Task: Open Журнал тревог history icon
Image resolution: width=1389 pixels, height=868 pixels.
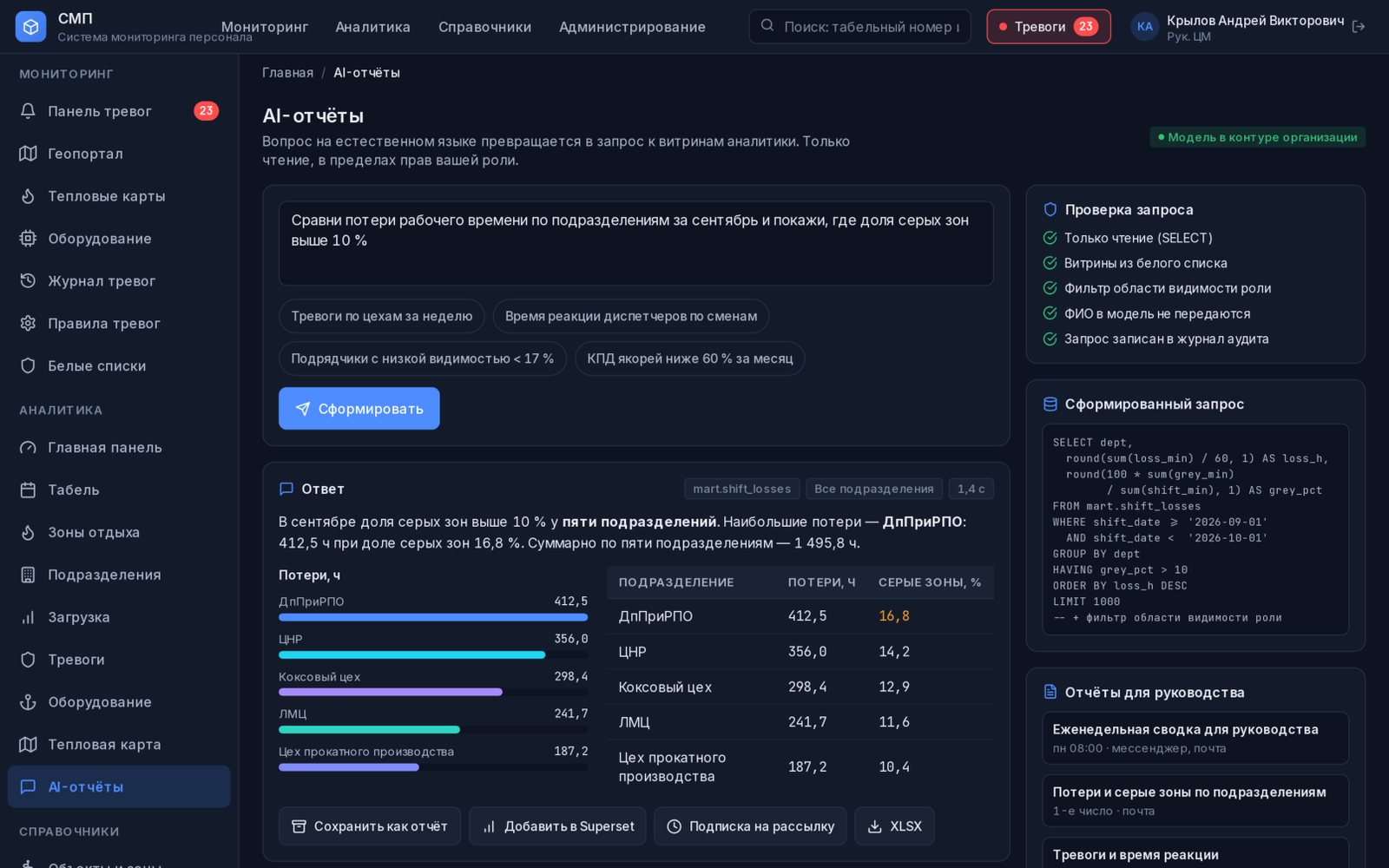Action: pyautogui.click(x=28, y=281)
